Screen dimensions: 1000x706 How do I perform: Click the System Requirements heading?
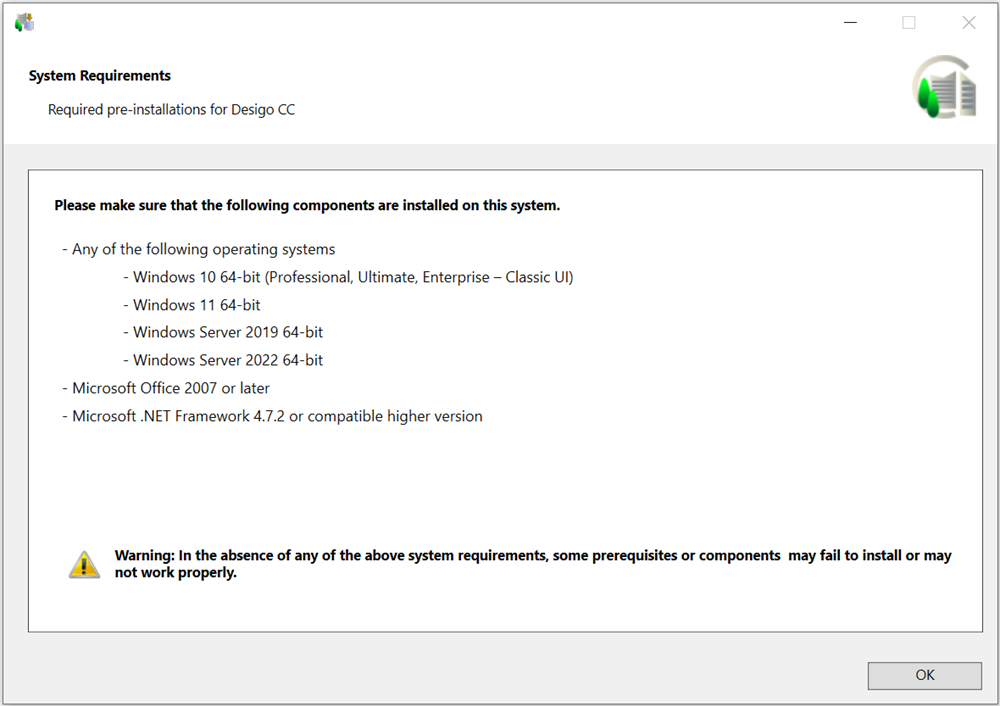tap(100, 76)
